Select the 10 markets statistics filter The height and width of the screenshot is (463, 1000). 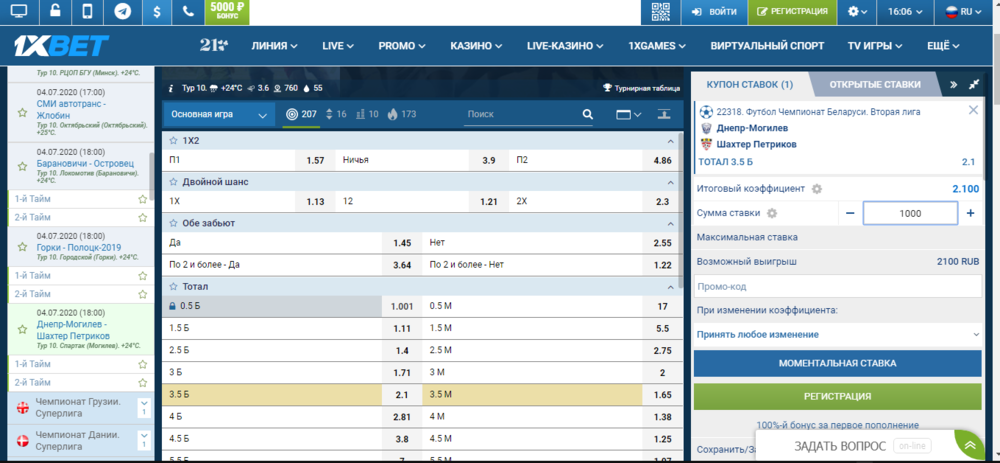coord(367,115)
